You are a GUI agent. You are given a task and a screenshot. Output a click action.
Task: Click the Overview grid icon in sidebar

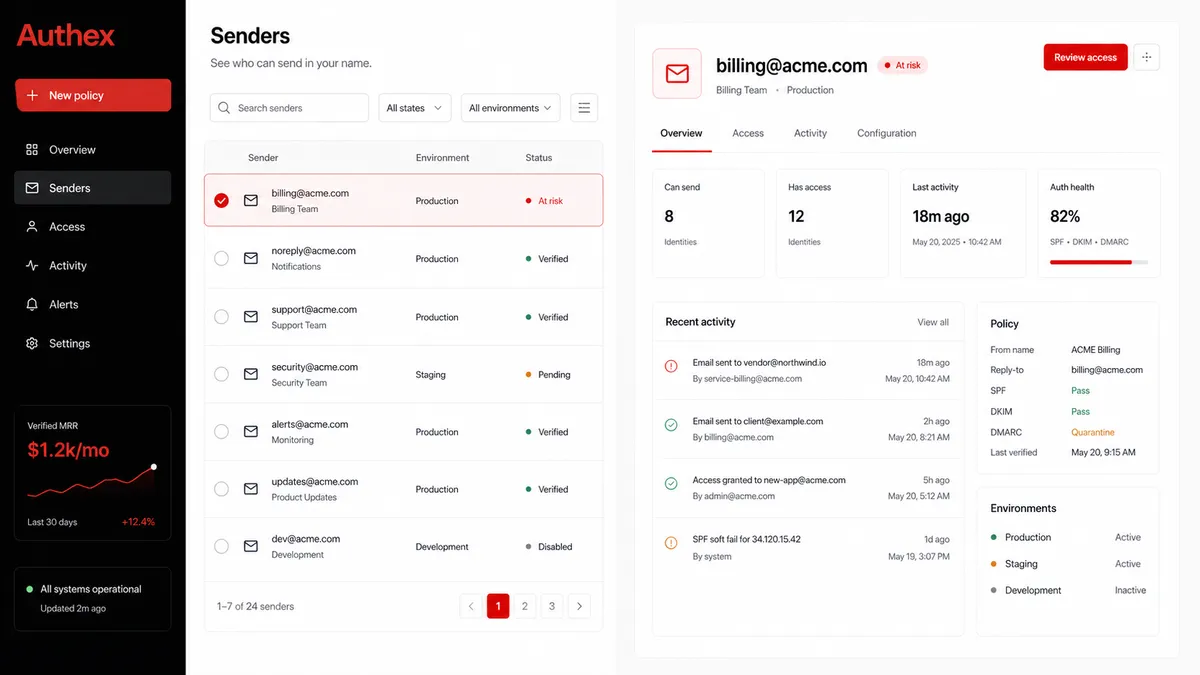click(x=32, y=150)
